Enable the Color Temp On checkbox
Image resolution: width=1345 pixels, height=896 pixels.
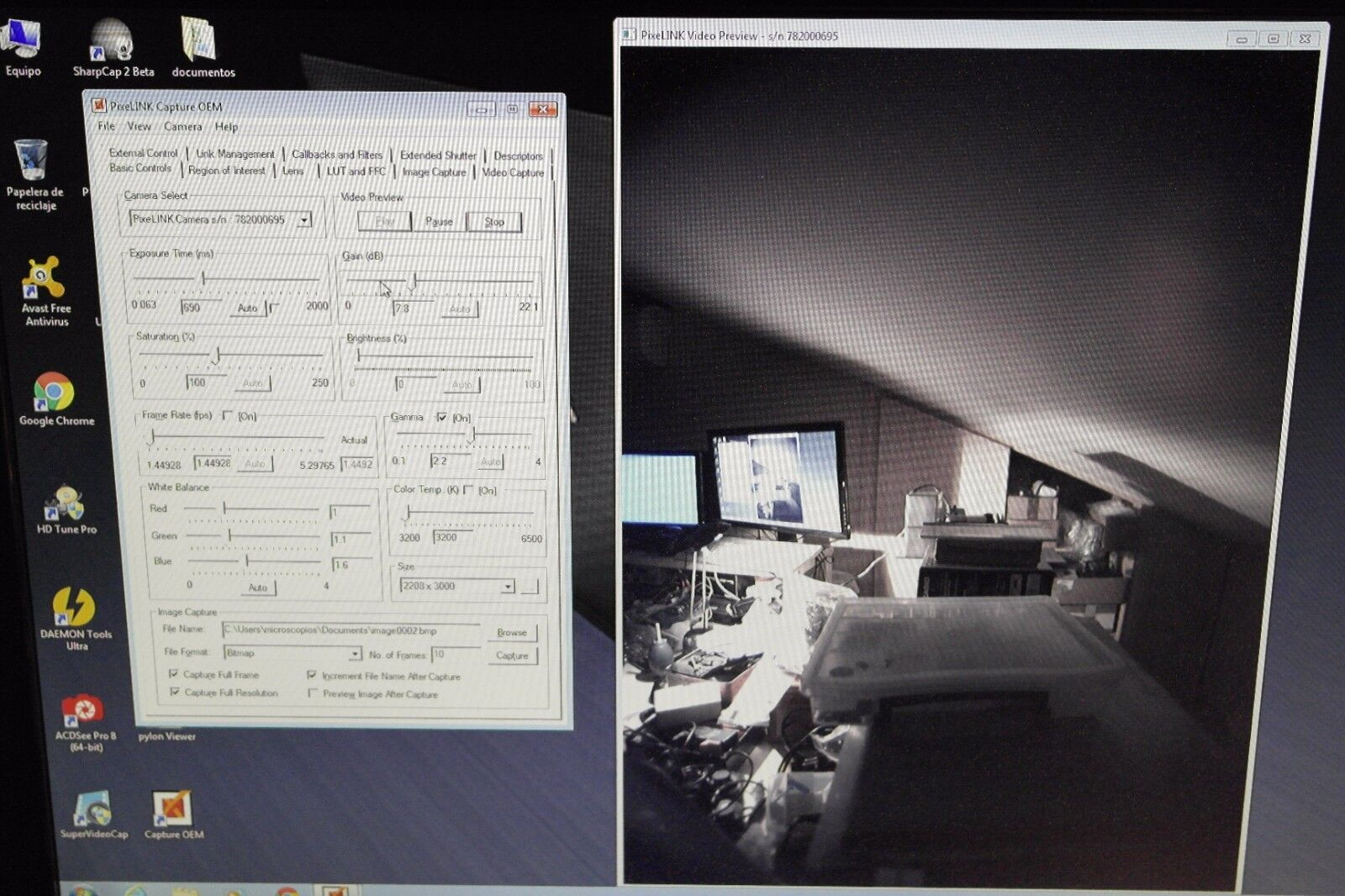pyautogui.click(x=468, y=490)
